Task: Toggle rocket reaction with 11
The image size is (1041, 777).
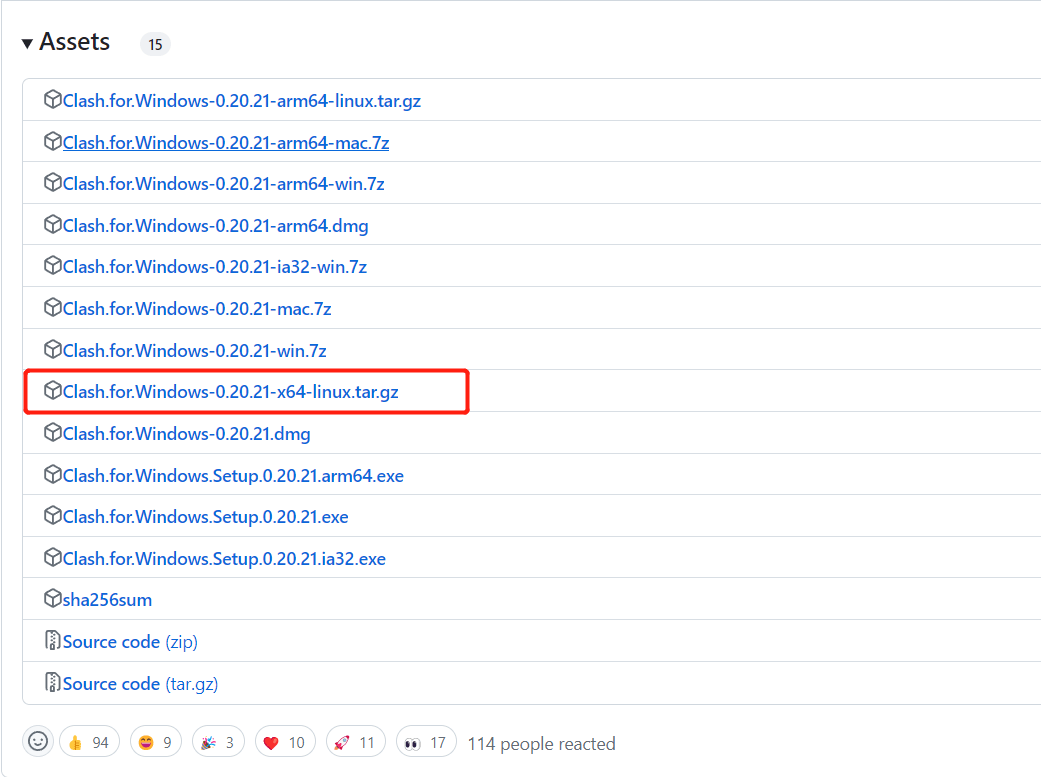Action: (x=355, y=742)
